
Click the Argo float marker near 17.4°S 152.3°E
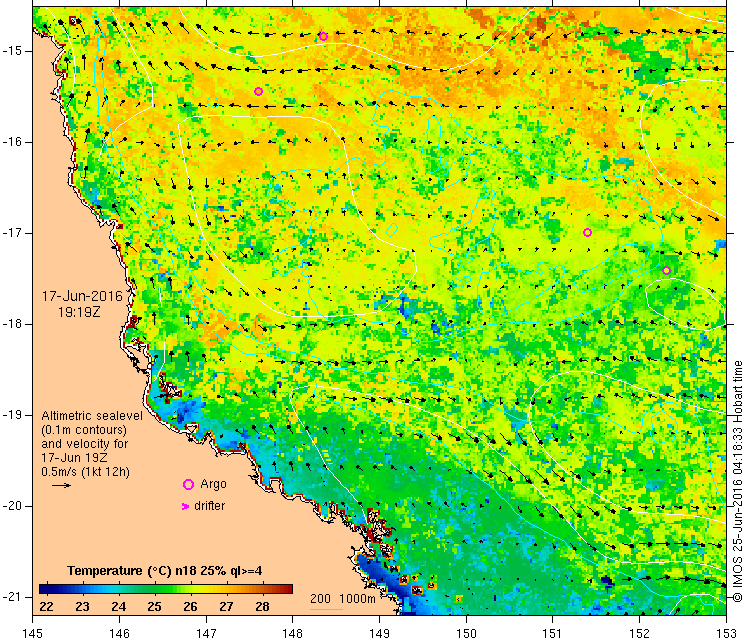click(x=666, y=270)
